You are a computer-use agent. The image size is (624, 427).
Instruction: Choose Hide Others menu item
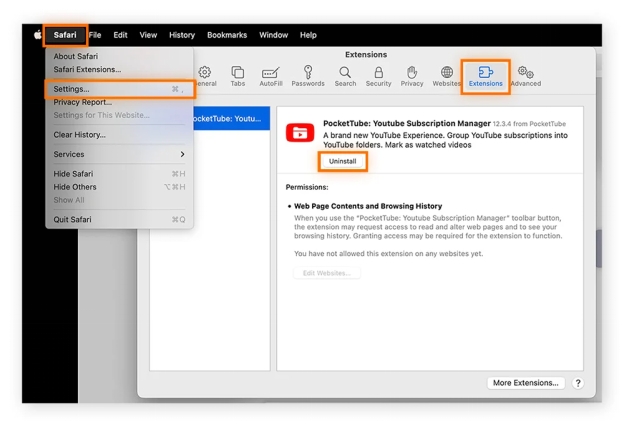tap(119, 187)
